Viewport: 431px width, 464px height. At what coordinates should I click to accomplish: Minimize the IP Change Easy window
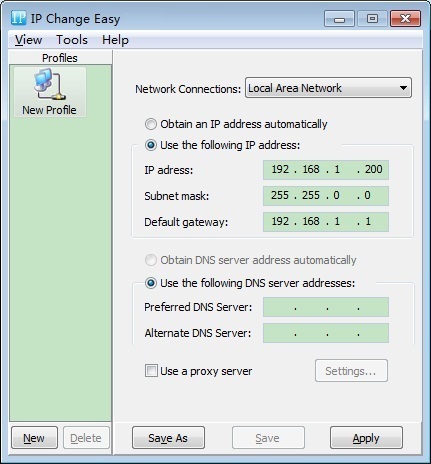339,19
